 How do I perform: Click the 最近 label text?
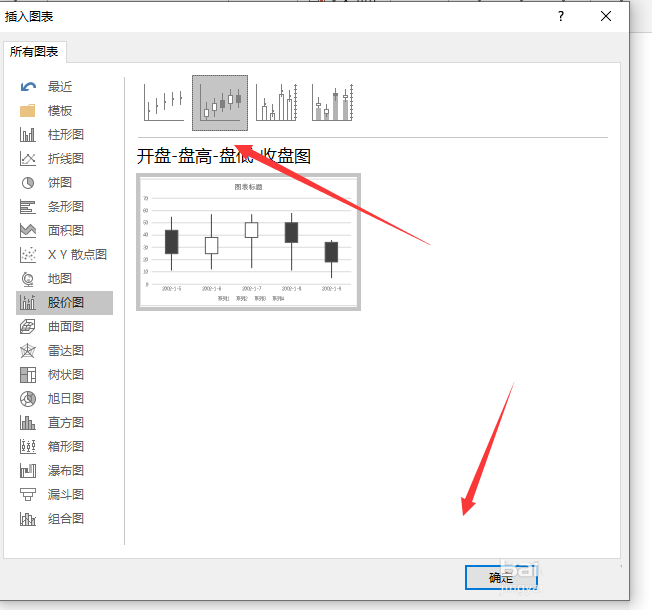[60, 86]
